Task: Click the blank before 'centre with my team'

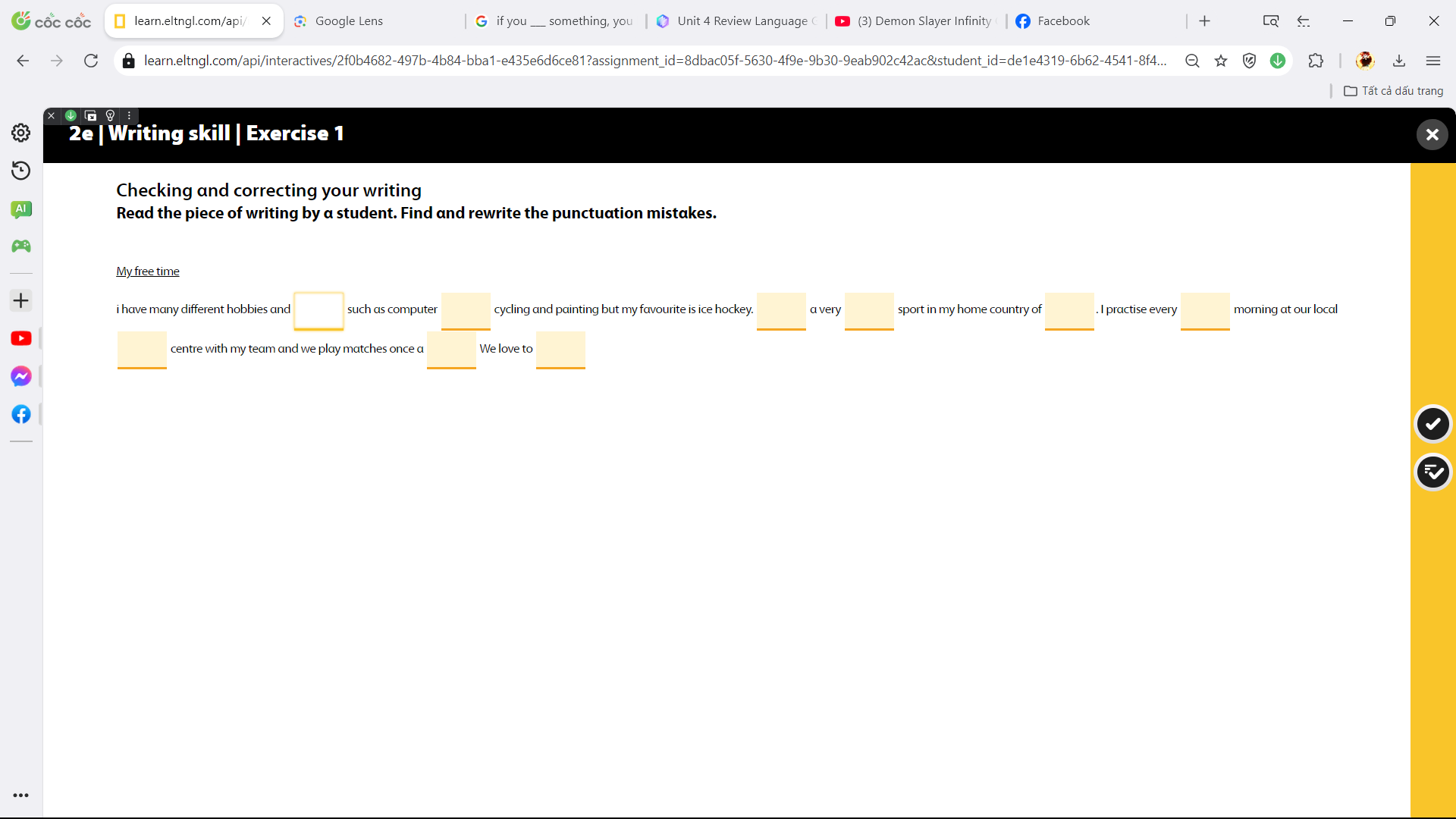Action: pos(142,350)
